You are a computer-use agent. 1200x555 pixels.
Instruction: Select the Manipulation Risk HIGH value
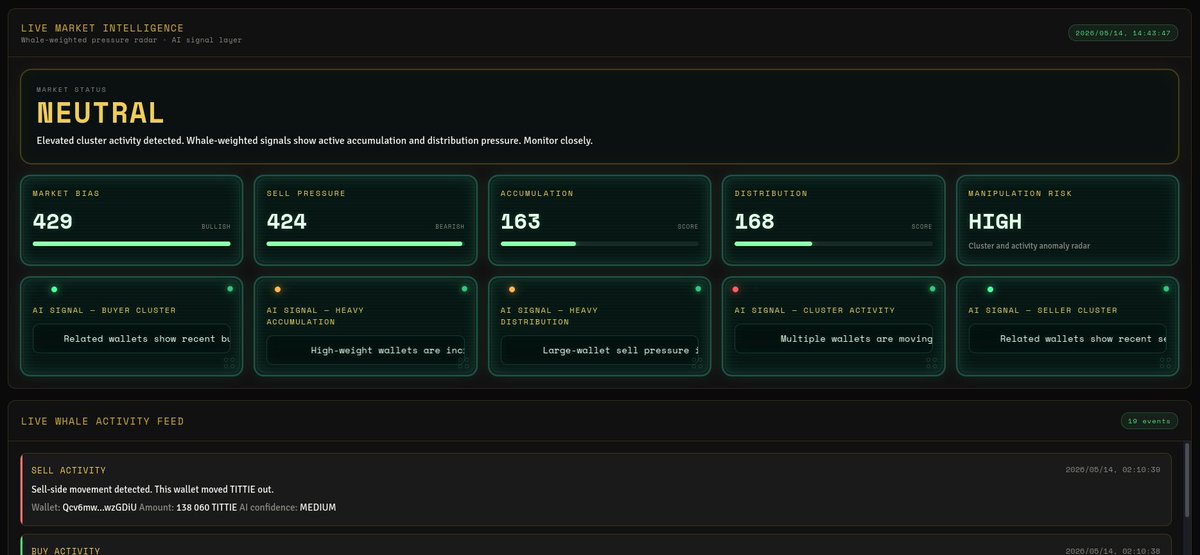[x=995, y=221]
